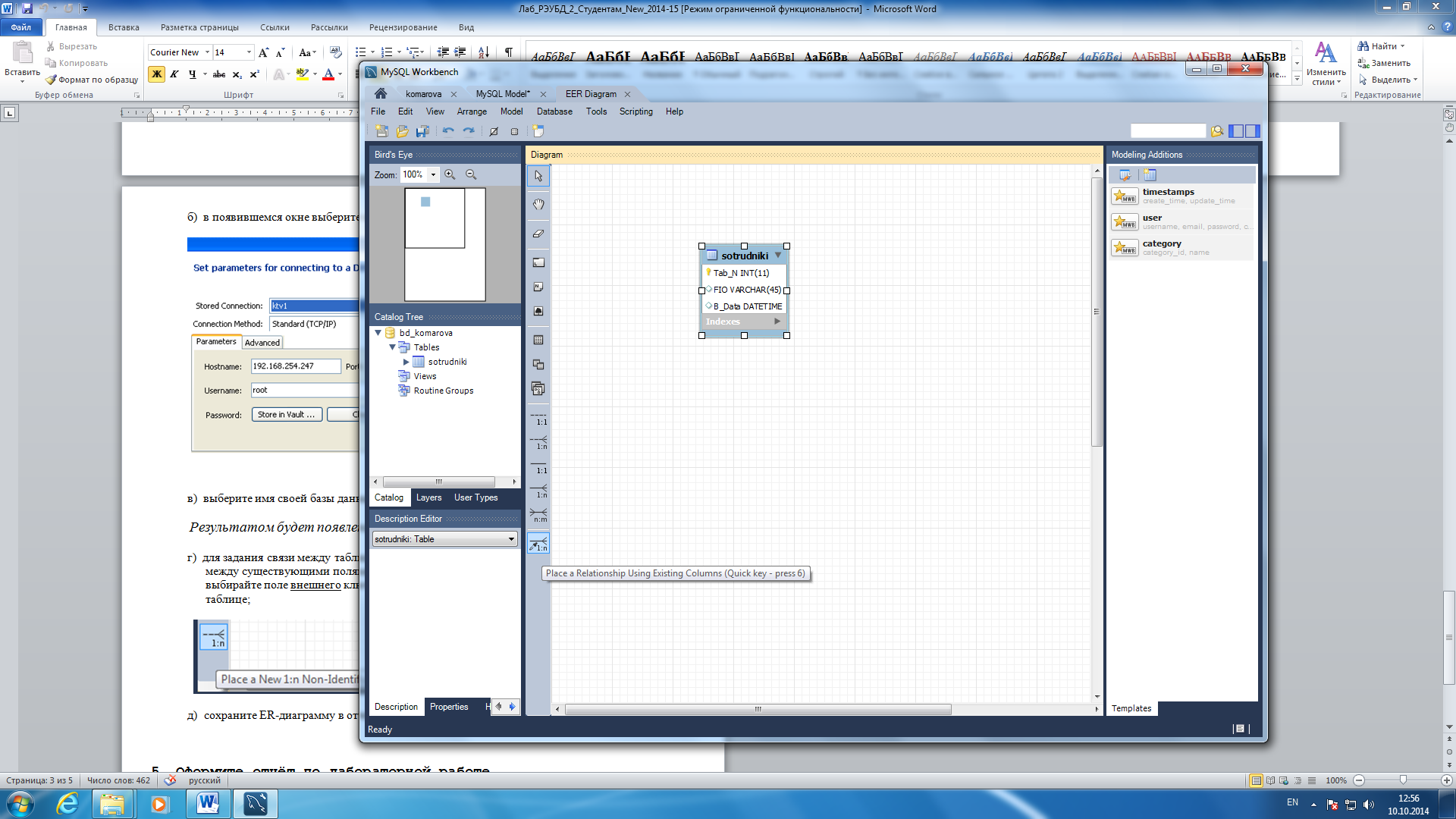Select the eraser tool in diagram toolbar

click(x=538, y=234)
